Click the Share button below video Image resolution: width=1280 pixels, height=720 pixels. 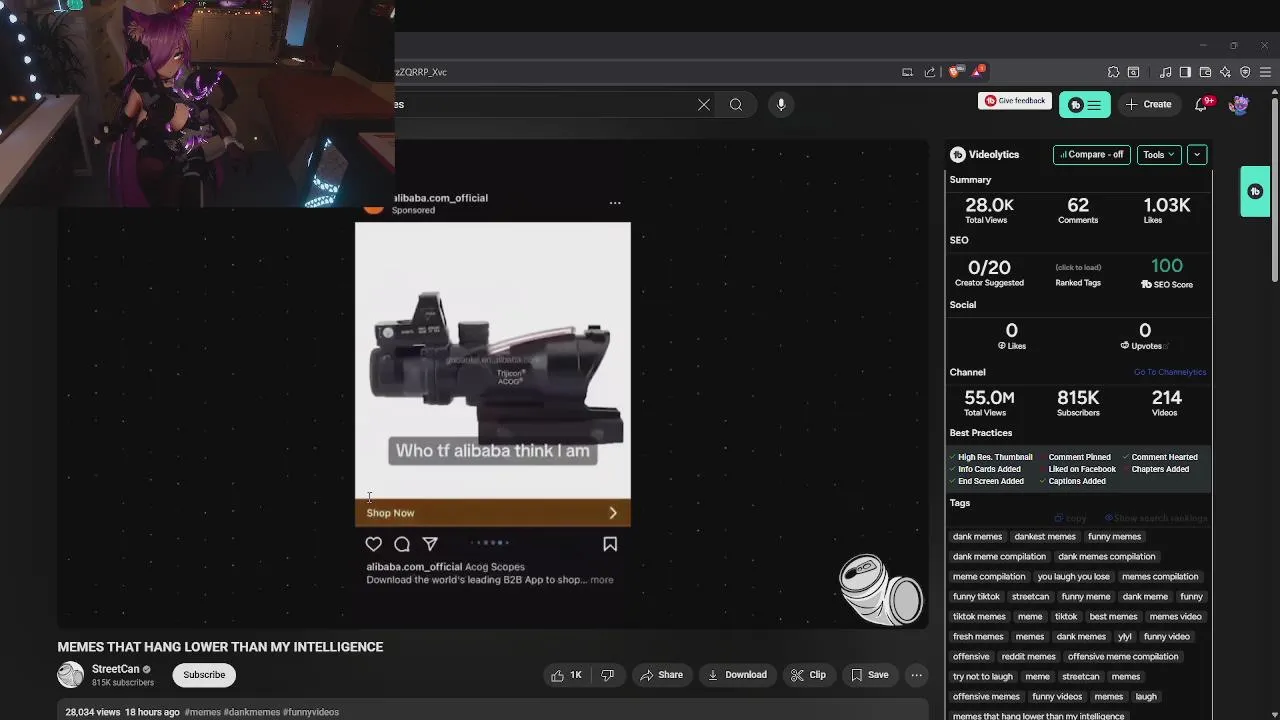pyautogui.click(x=661, y=675)
